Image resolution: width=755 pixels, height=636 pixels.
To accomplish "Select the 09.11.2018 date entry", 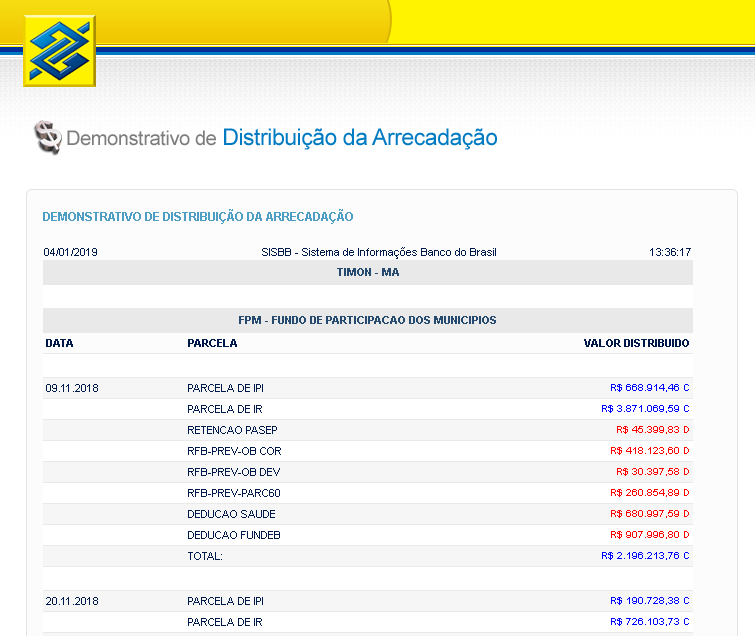I will pos(72,388).
